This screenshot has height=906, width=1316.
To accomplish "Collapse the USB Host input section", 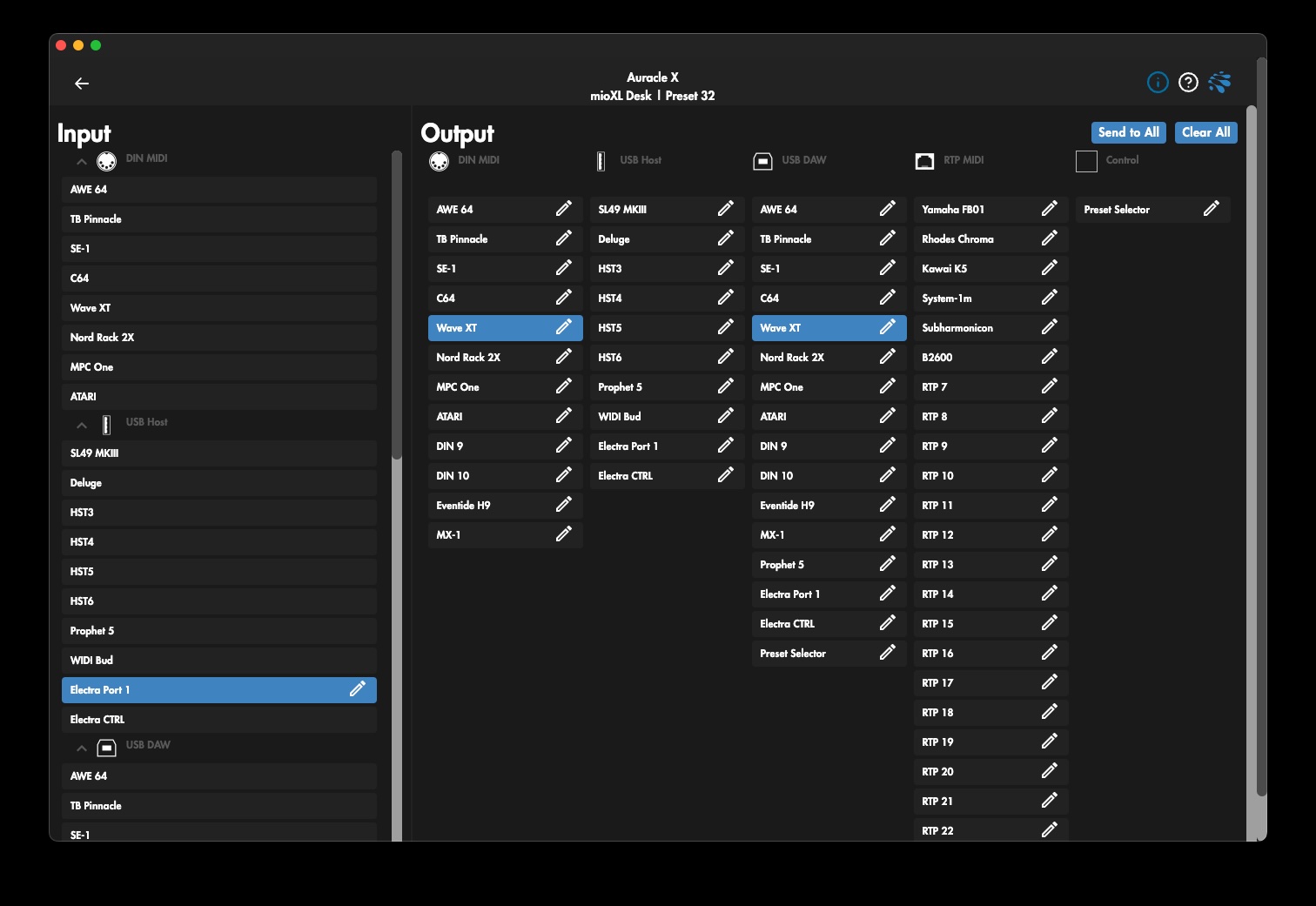I will click(x=81, y=425).
